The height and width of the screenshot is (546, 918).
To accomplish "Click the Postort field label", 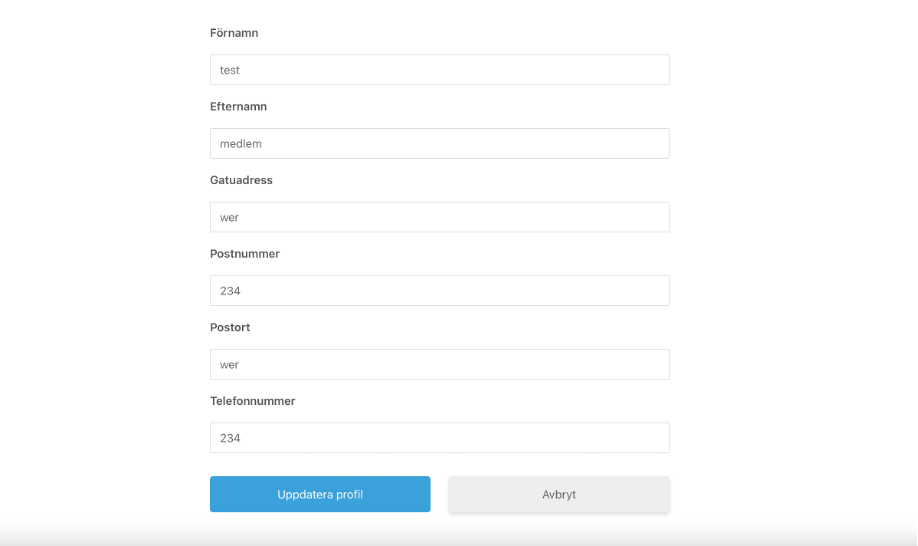I will (x=230, y=327).
